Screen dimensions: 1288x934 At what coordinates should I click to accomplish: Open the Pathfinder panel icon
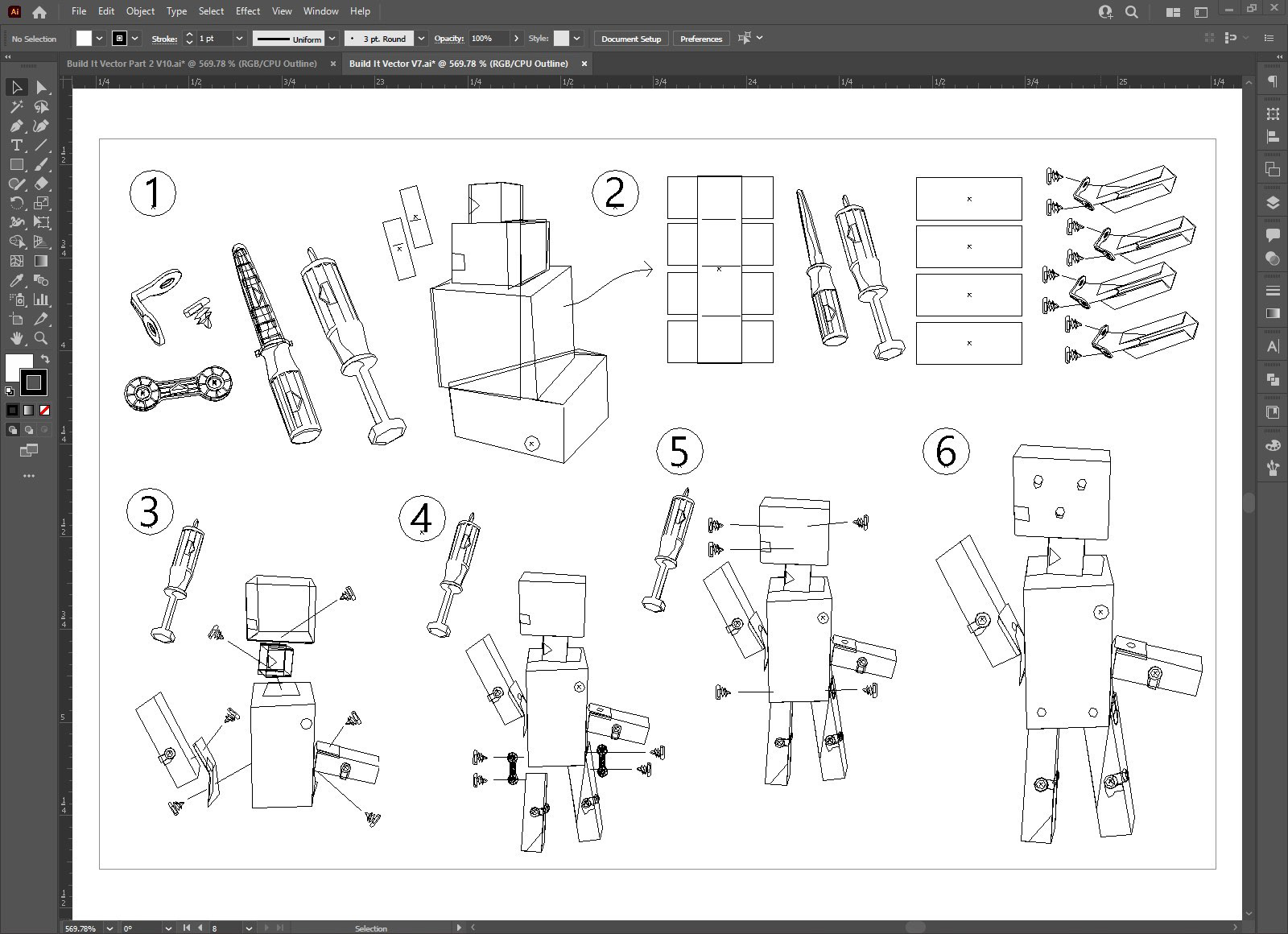[1273, 379]
